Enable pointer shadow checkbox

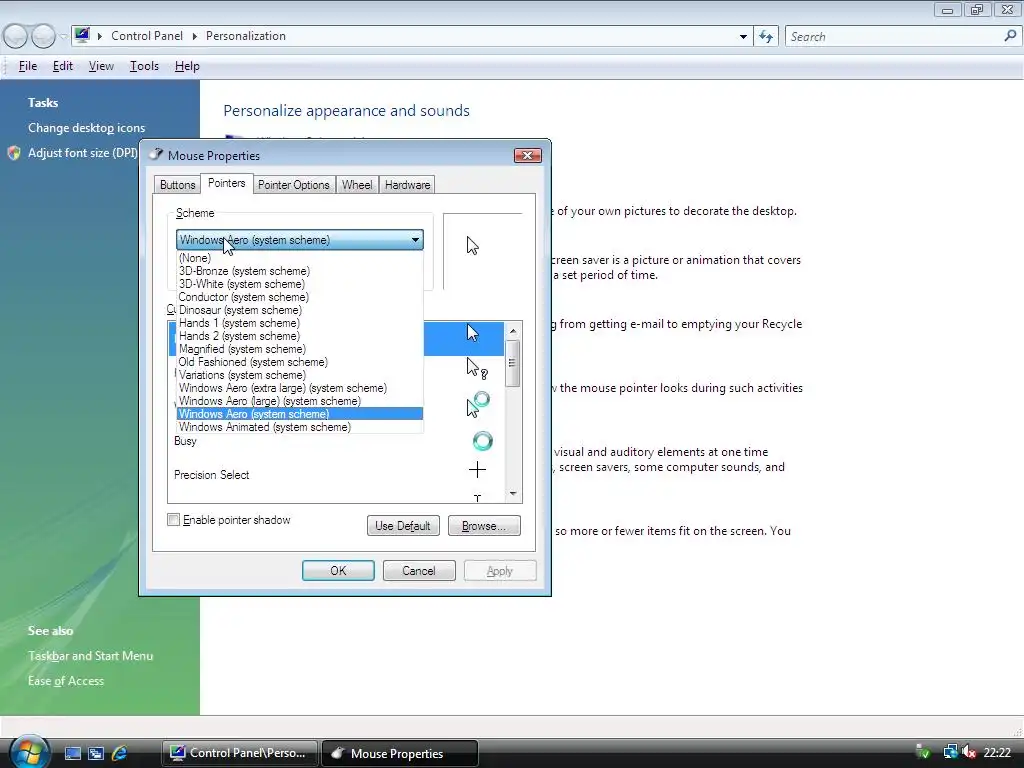[x=173, y=520]
